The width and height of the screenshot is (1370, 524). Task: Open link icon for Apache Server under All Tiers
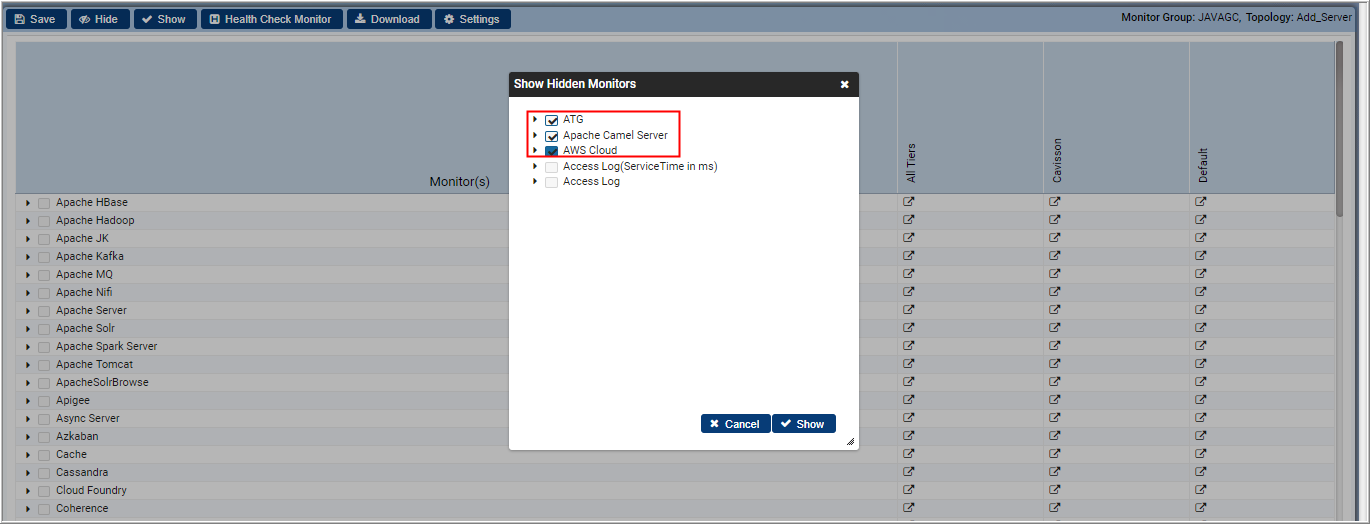tap(909, 310)
